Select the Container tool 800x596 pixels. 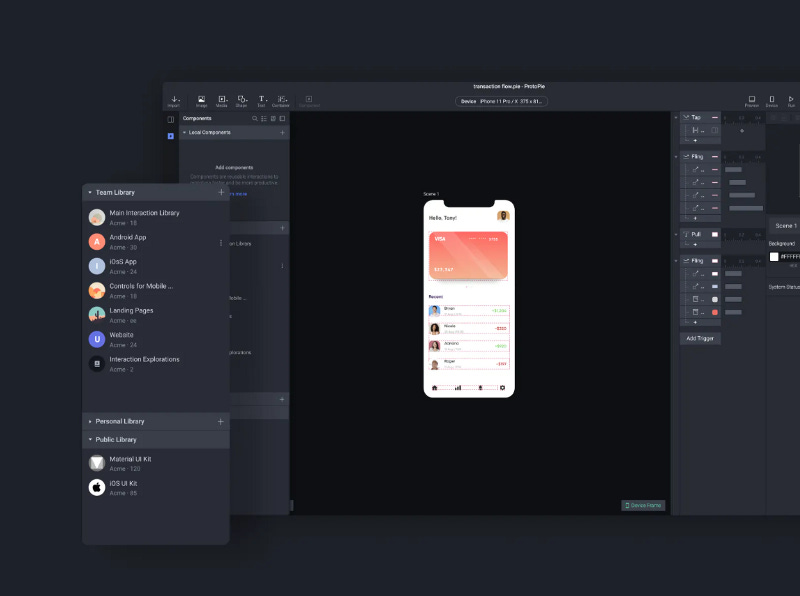(x=281, y=101)
